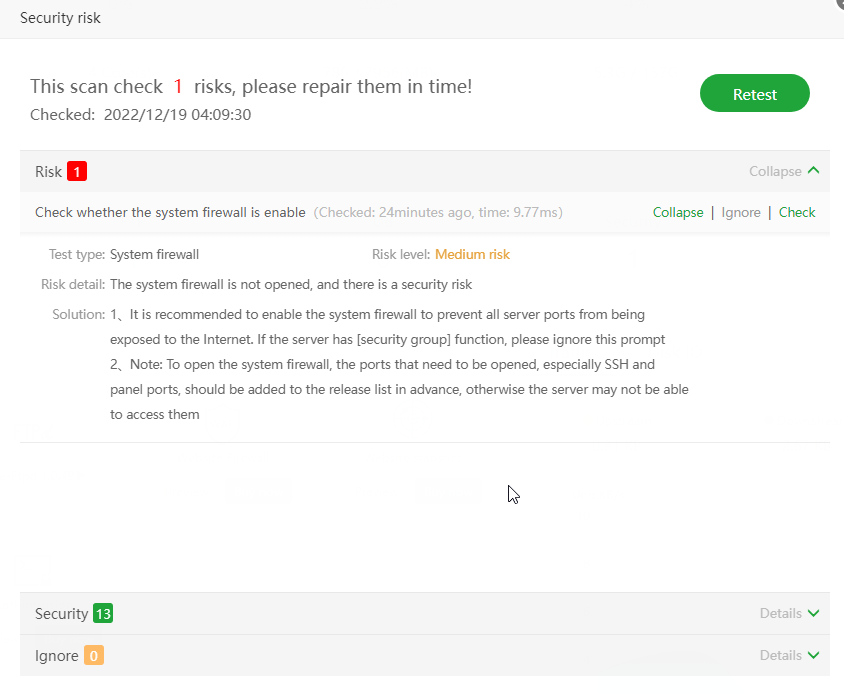Click the red Risk count badge
The image size is (844, 694).
[x=77, y=172]
